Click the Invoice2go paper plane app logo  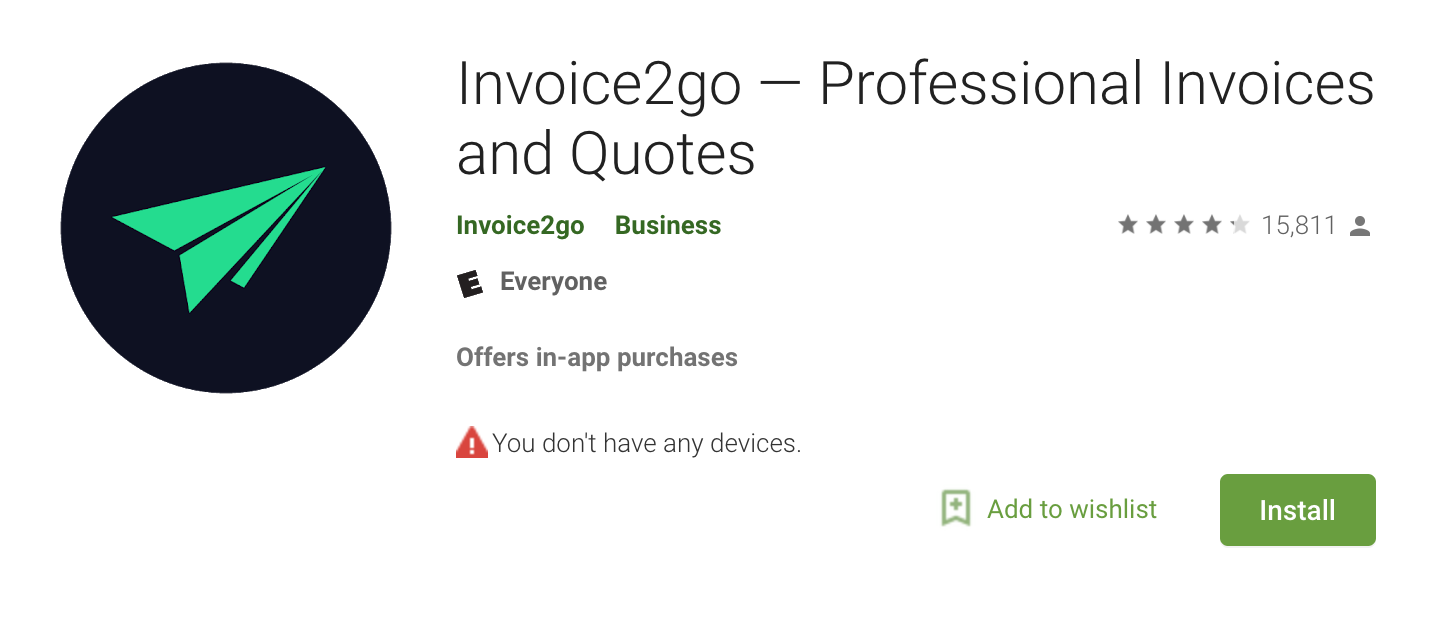(x=226, y=228)
